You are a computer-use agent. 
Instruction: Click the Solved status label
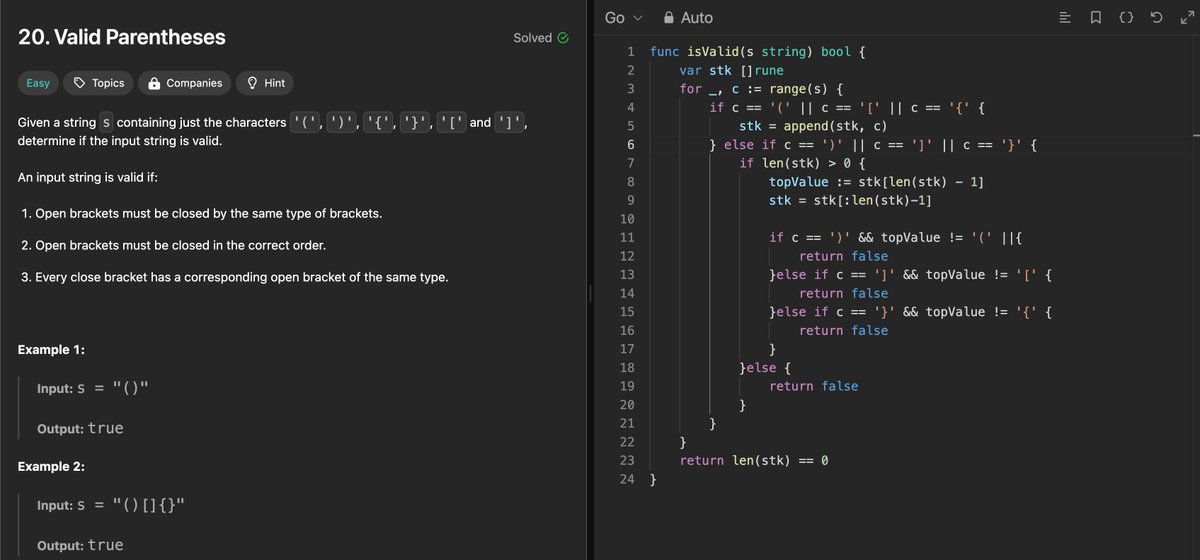click(532, 38)
